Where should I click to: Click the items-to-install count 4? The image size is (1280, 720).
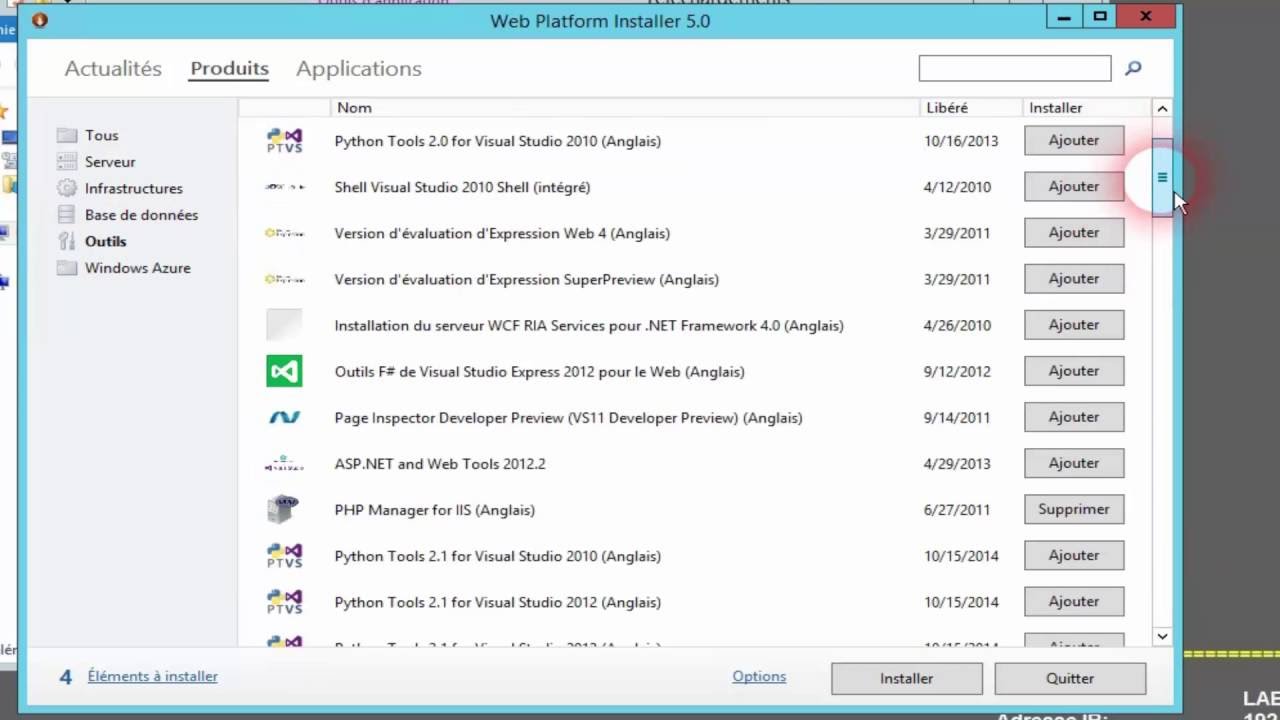click(66, 677)
